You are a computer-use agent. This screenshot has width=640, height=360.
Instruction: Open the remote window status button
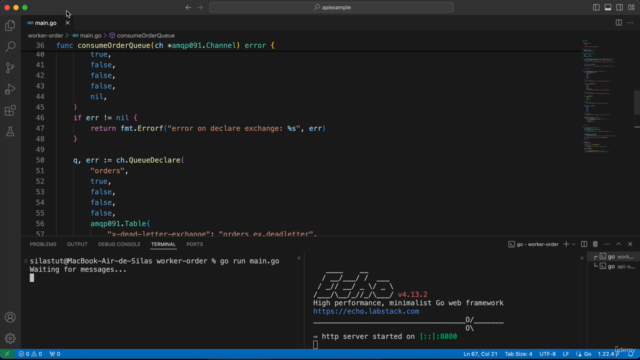[x=7, y=354]
